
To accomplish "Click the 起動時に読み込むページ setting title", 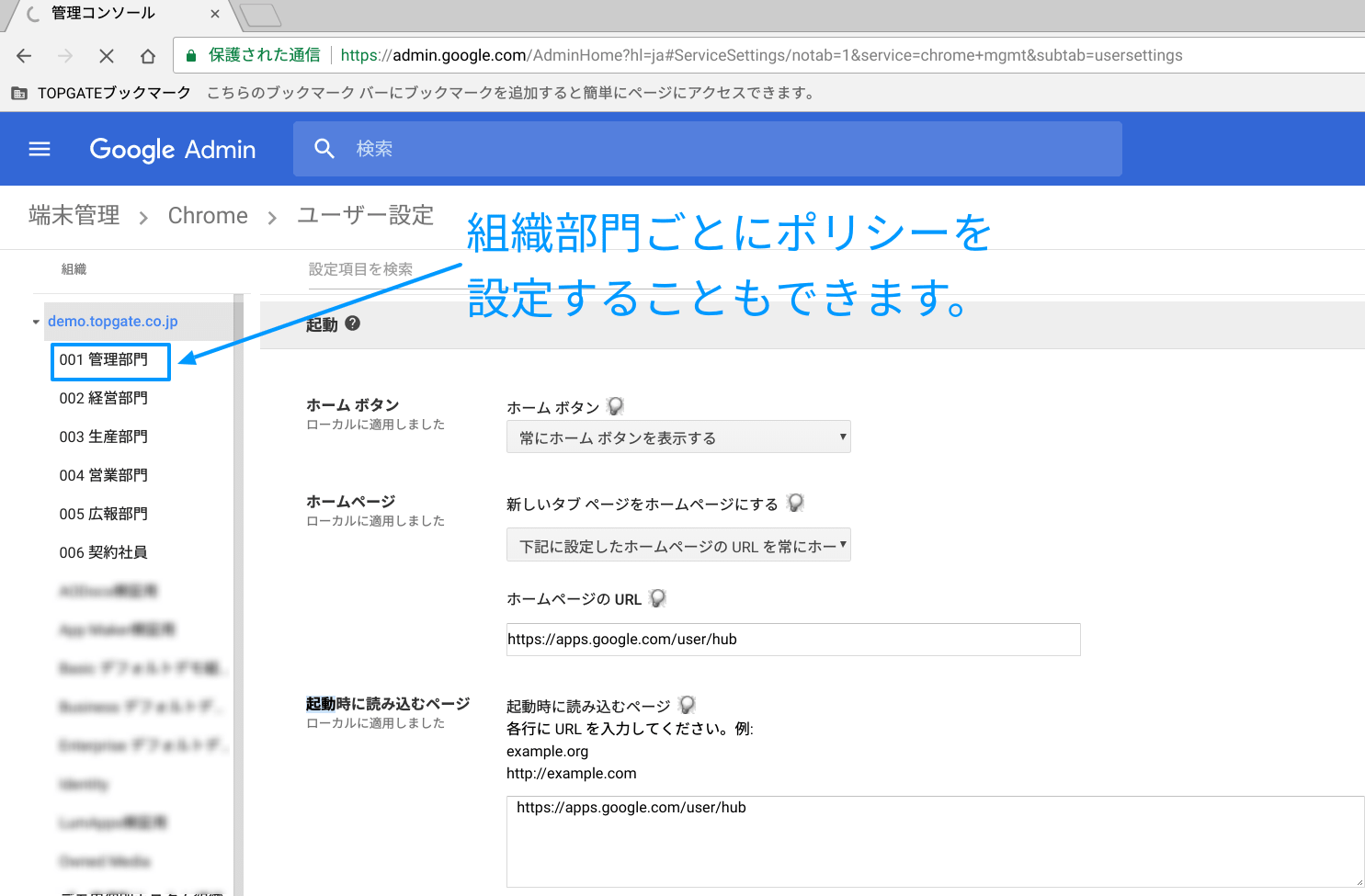I will tap(388, 703).
